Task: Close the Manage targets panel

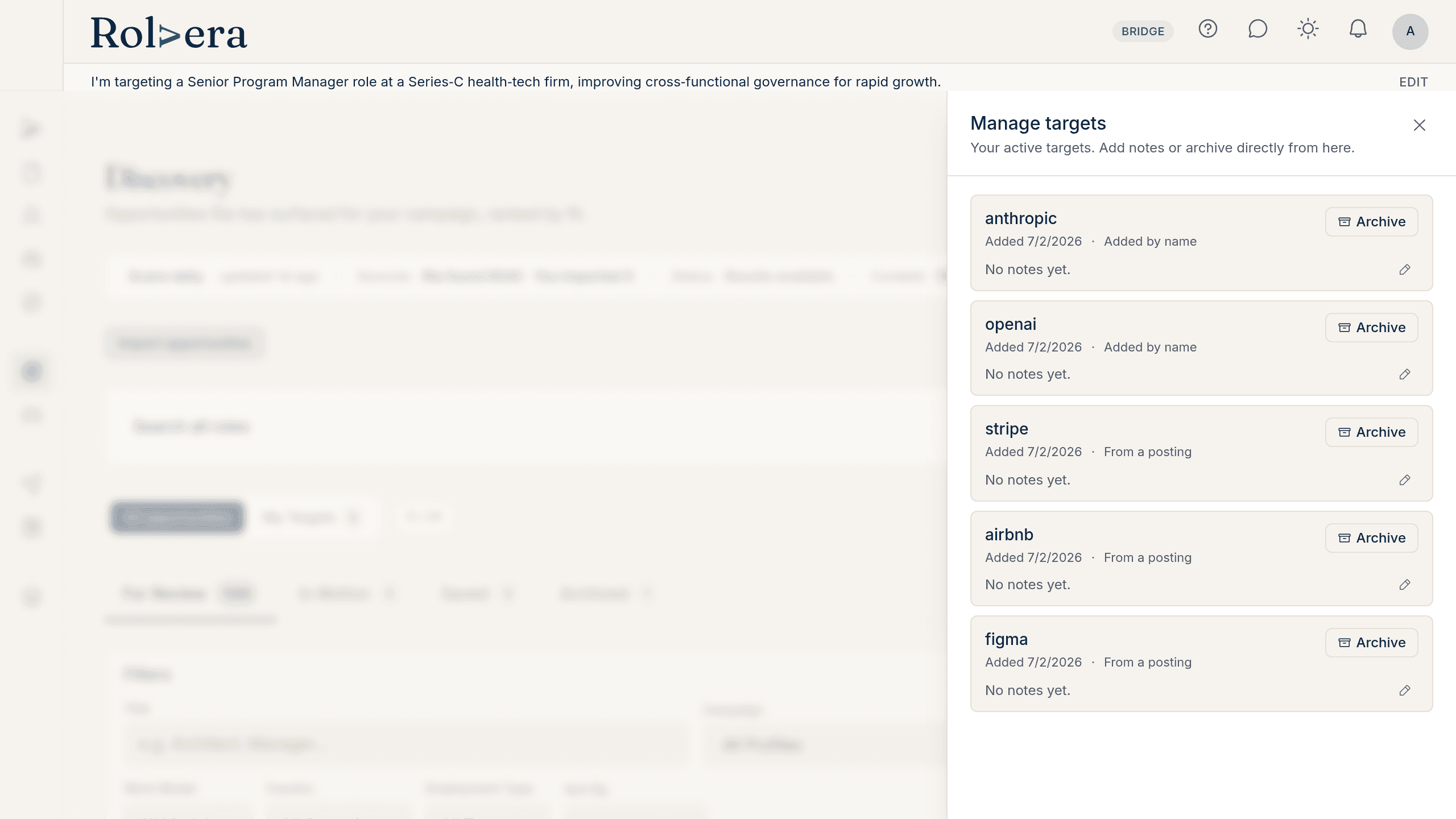Action: (x=1419, y=125)
